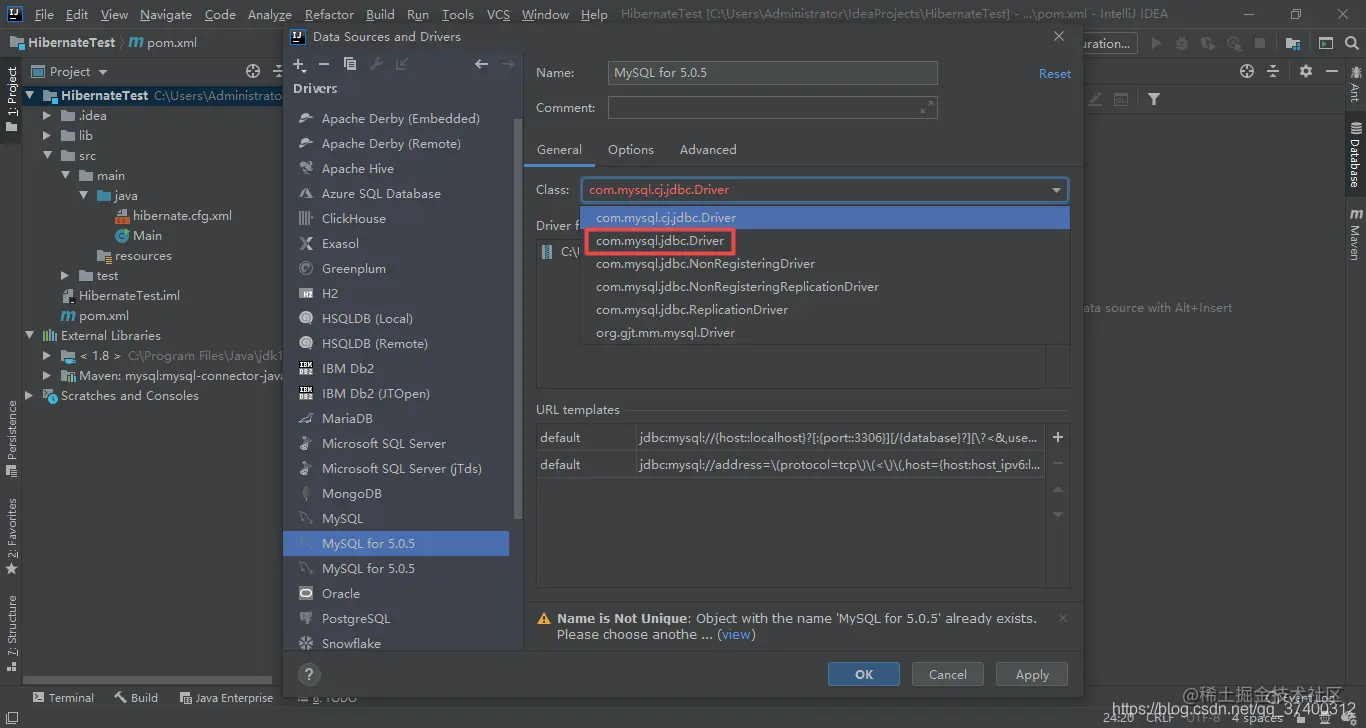Screen dimensions: 1366x728
Task: Choose org.gjt.mm.mysql.Driver option
Action: click(825, 332)
